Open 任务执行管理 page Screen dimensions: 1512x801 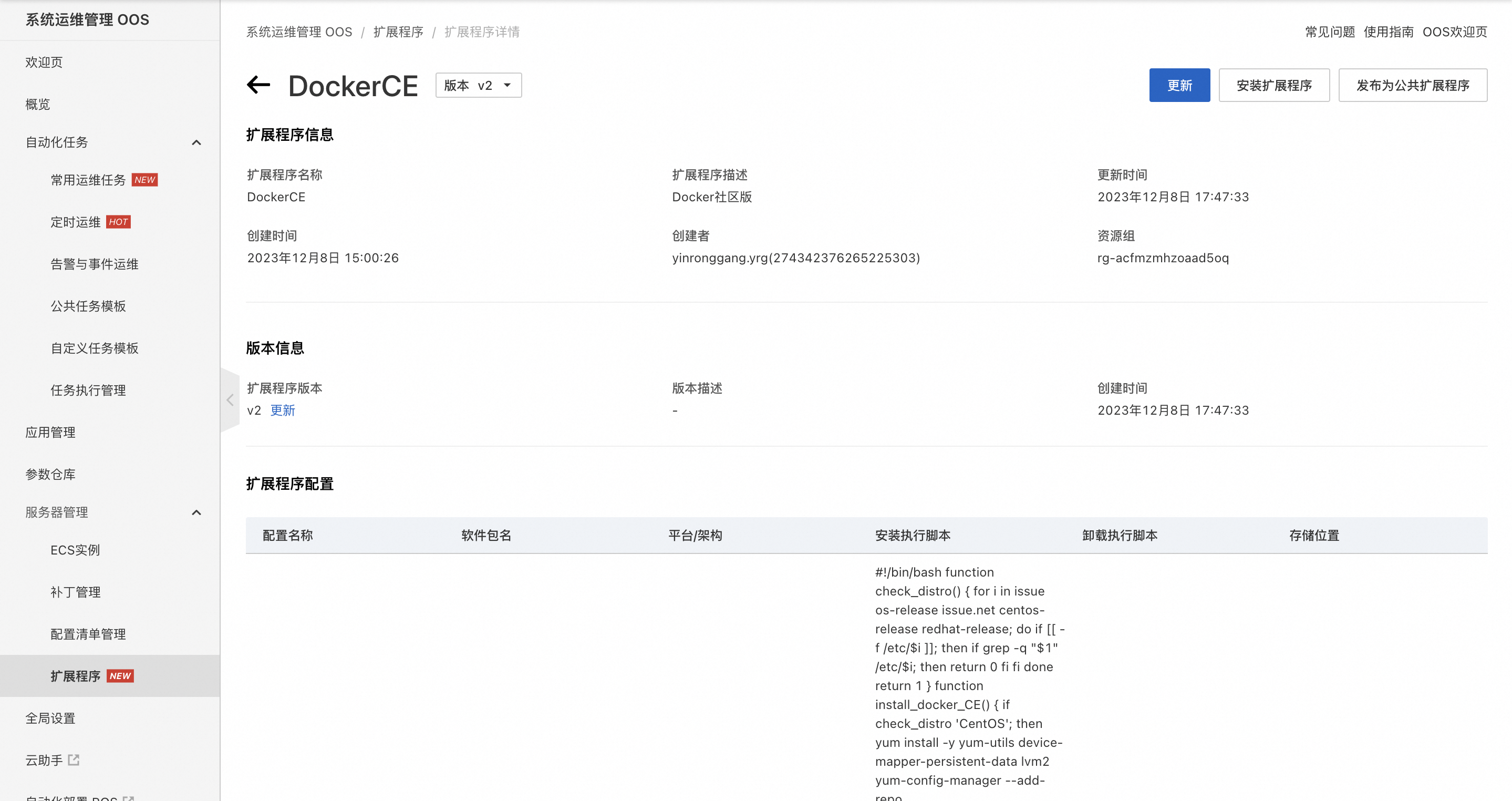click(x=88, y=391)
